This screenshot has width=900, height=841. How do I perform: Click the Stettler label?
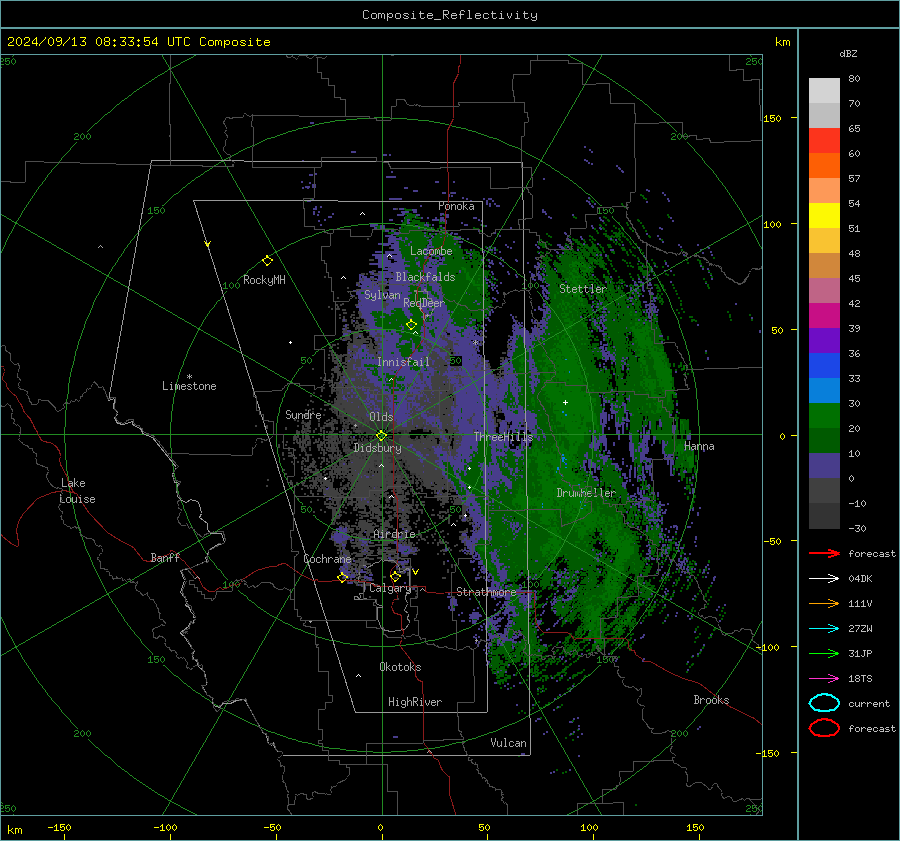coord(583,289)
